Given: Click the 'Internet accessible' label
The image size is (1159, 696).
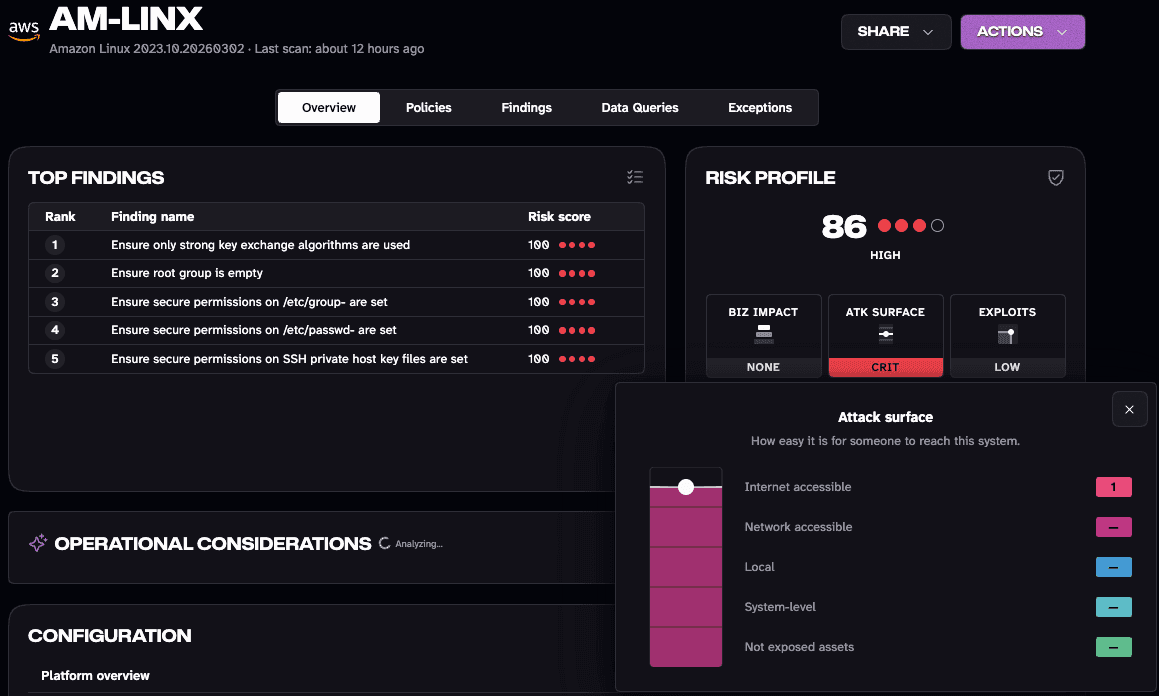Looking at the screenshot, I should pyautogui.click(x=798, y=487).
